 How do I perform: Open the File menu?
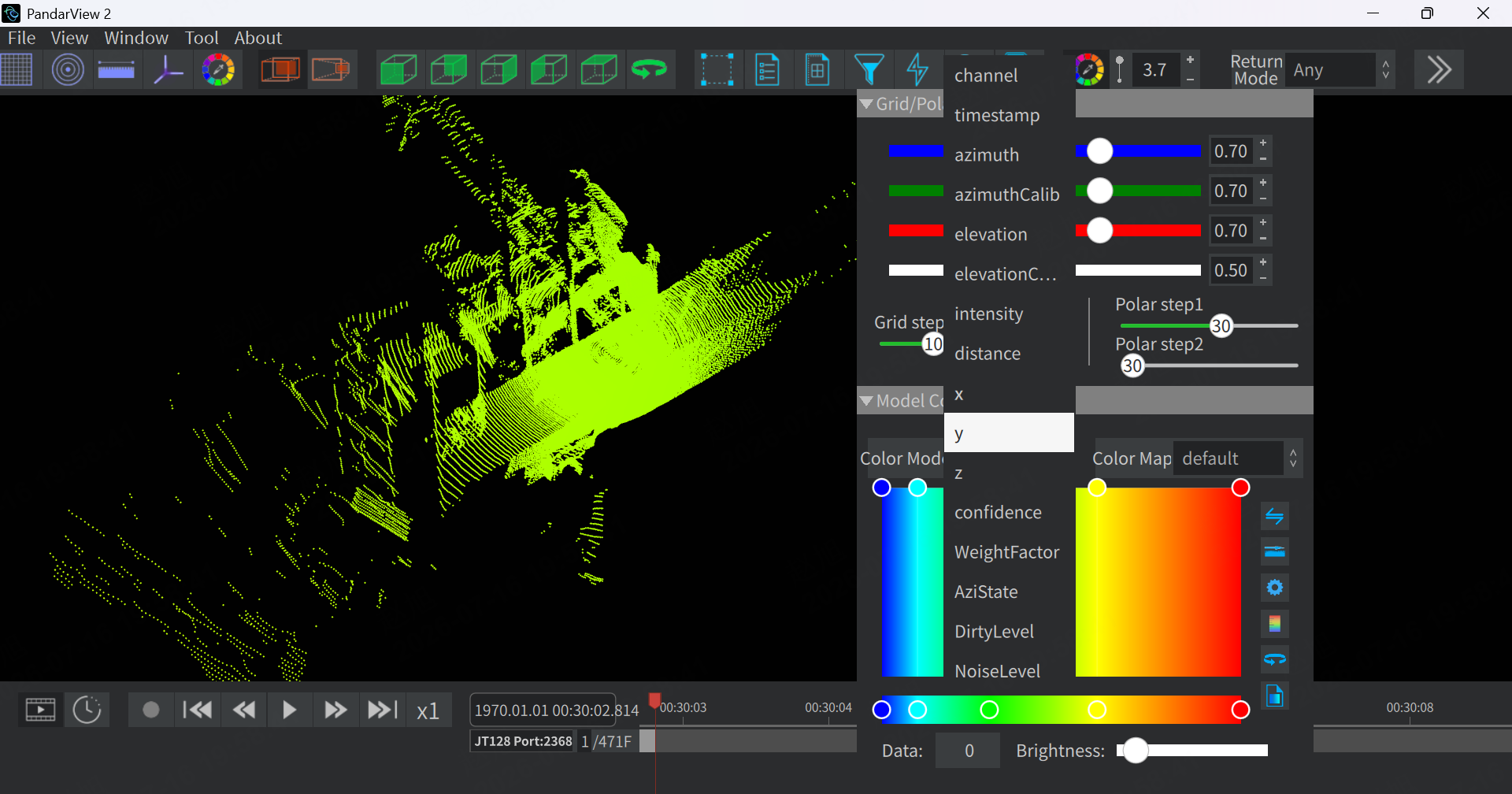point(21,38)
